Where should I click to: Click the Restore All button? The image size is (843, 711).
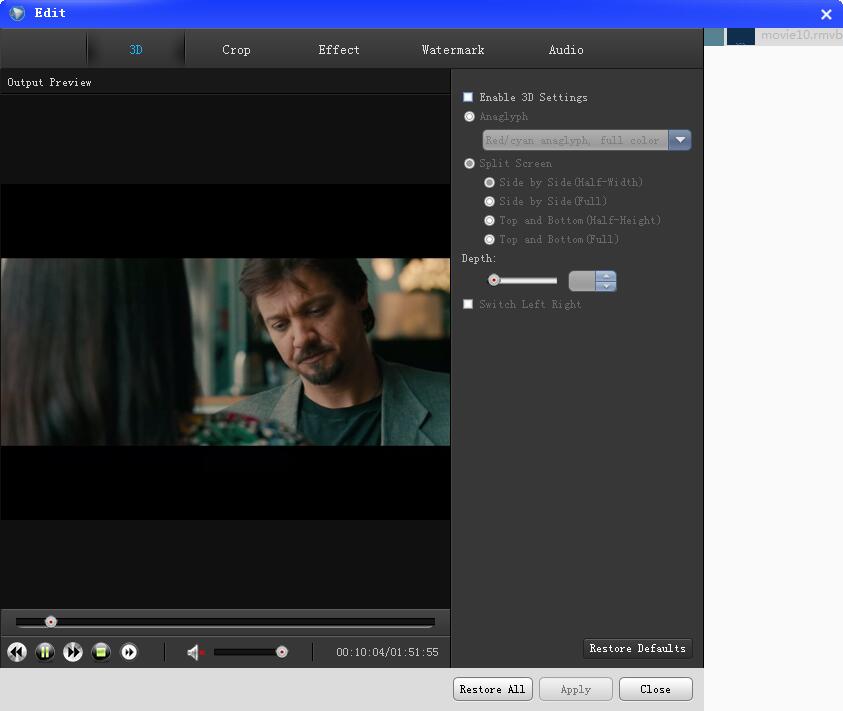(492, 689)
